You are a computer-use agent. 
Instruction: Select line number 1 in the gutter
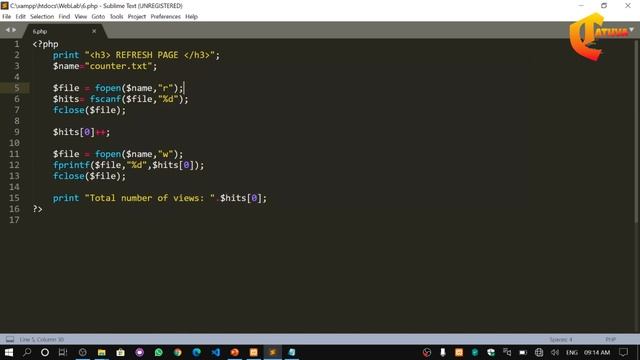pyautogui.click(x=16, y=44)
